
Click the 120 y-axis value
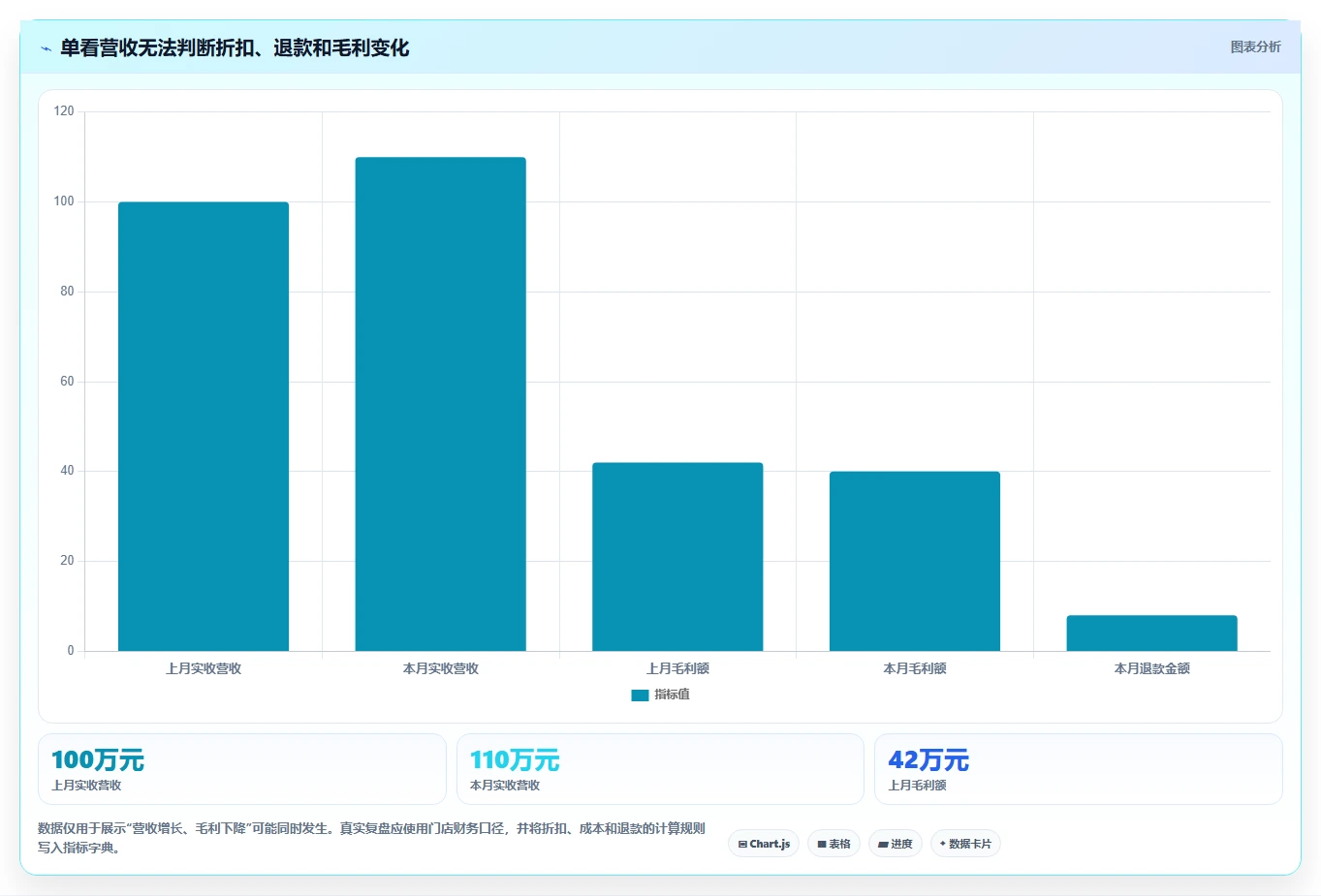pyautogui.click(x=64, y=111)
